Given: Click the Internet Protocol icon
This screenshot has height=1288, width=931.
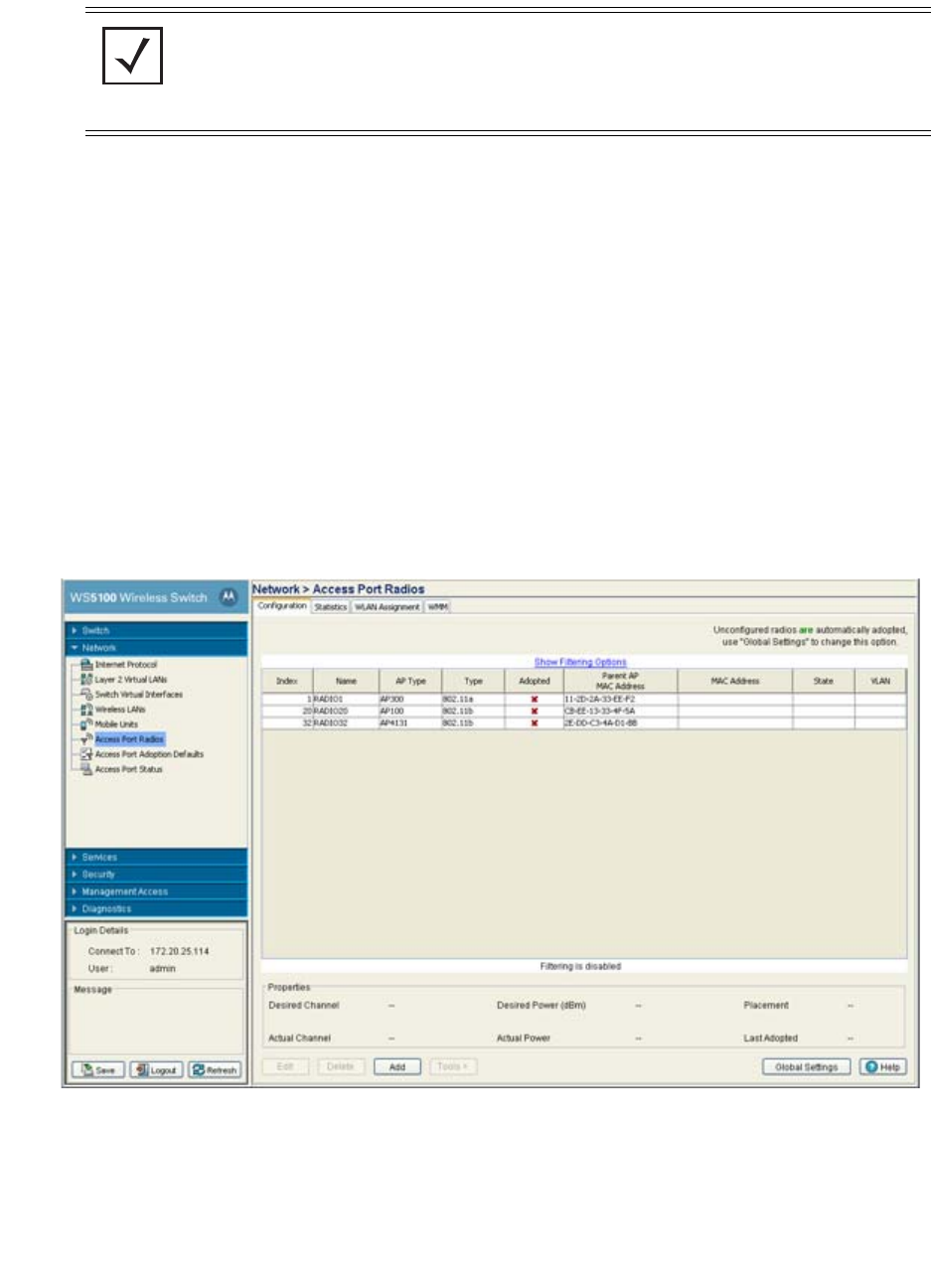Looking at the screenshot, I should pos(86,665).
